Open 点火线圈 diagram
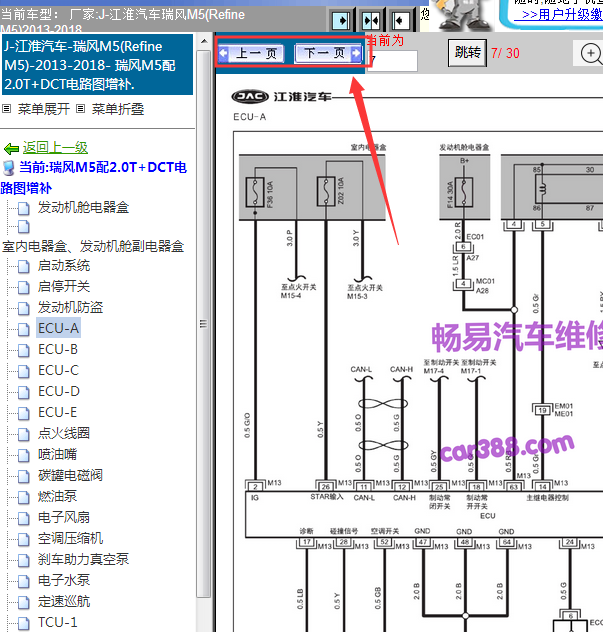This screenshot has height=632, width=603. tap(64, 433)
